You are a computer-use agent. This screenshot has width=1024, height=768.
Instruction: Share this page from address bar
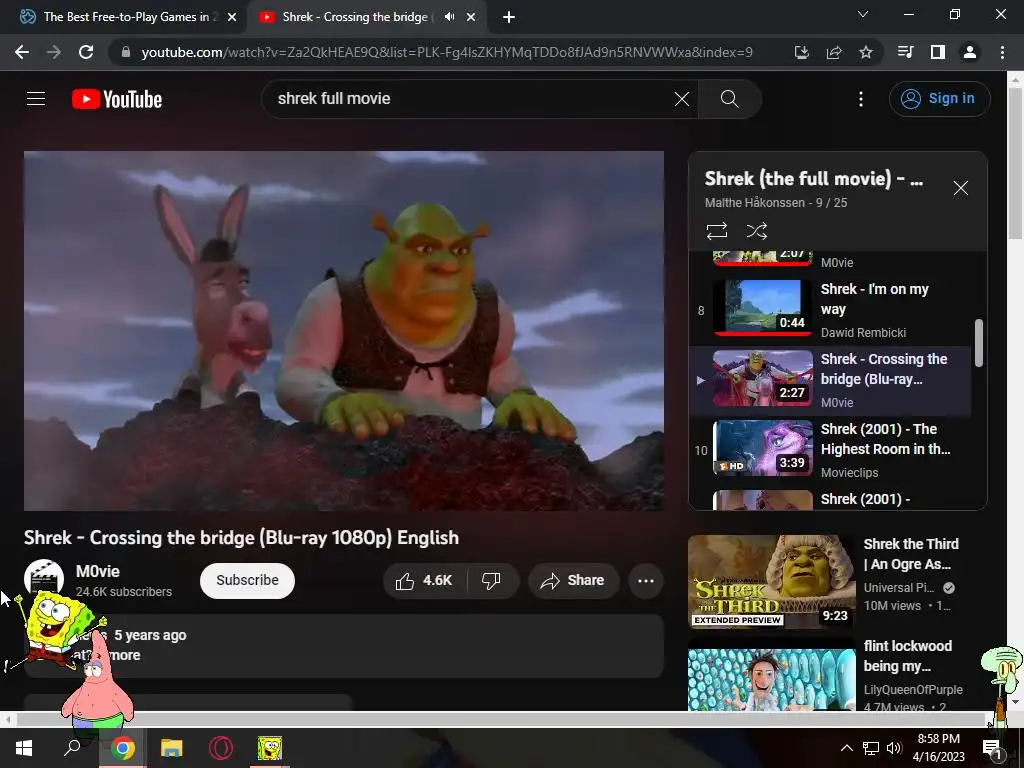click(x=834, y=52)
